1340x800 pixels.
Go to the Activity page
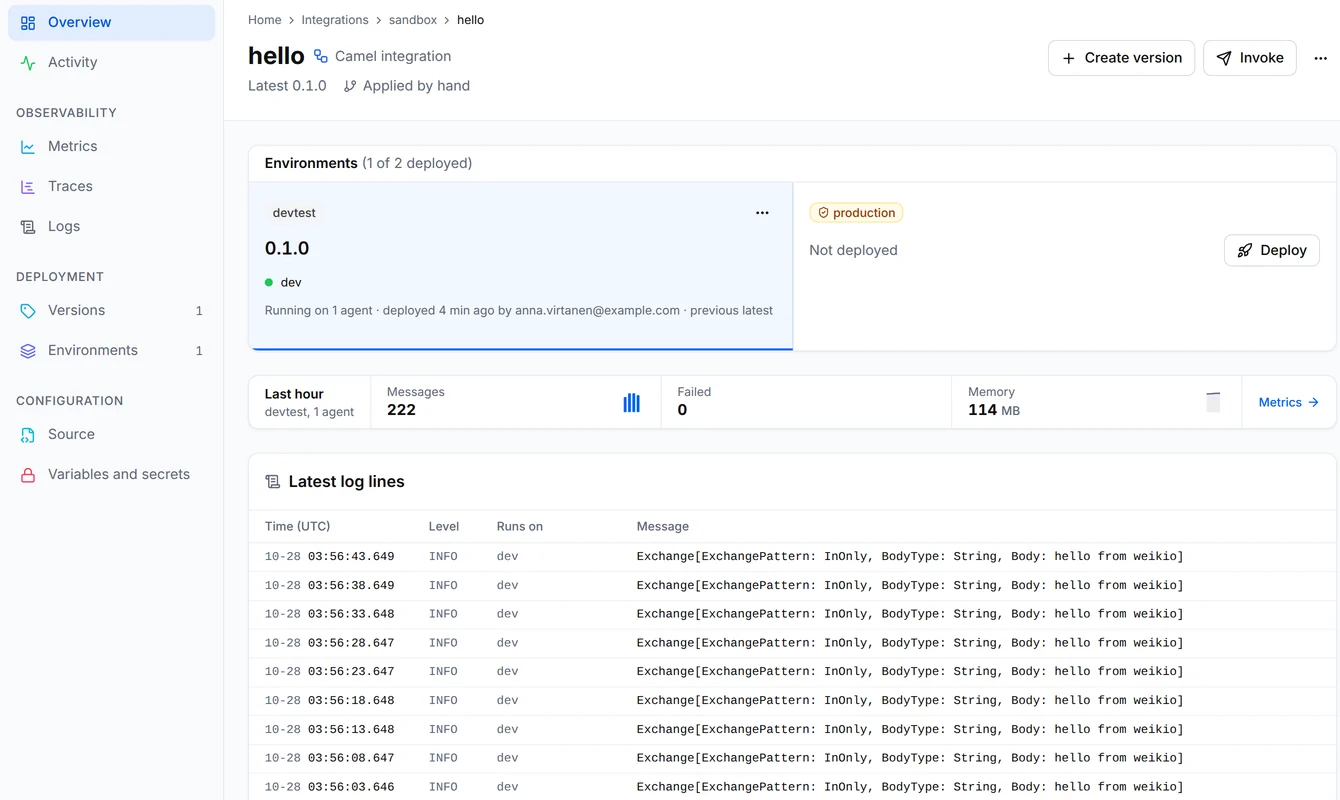tap(111, 62)
